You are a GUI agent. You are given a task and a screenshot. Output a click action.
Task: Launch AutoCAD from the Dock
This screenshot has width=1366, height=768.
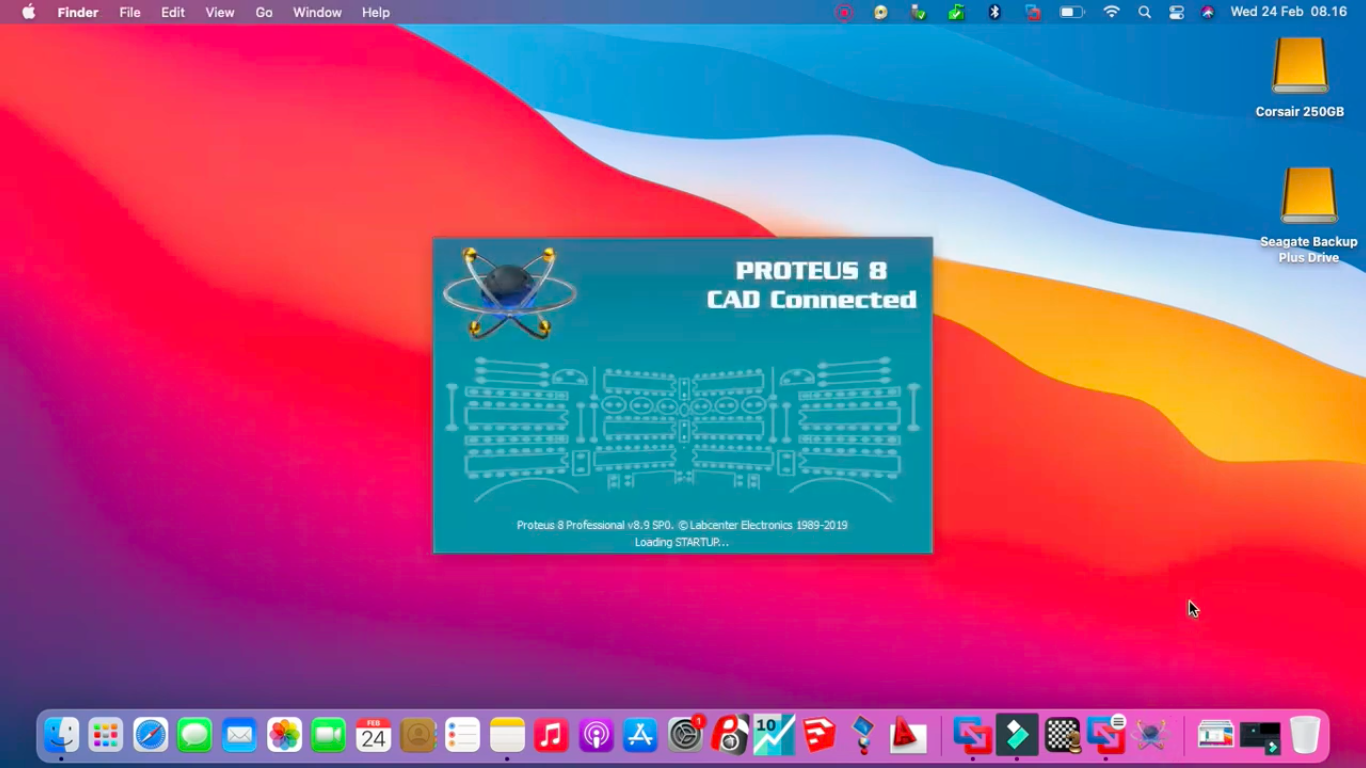click(x=906, y=735)
